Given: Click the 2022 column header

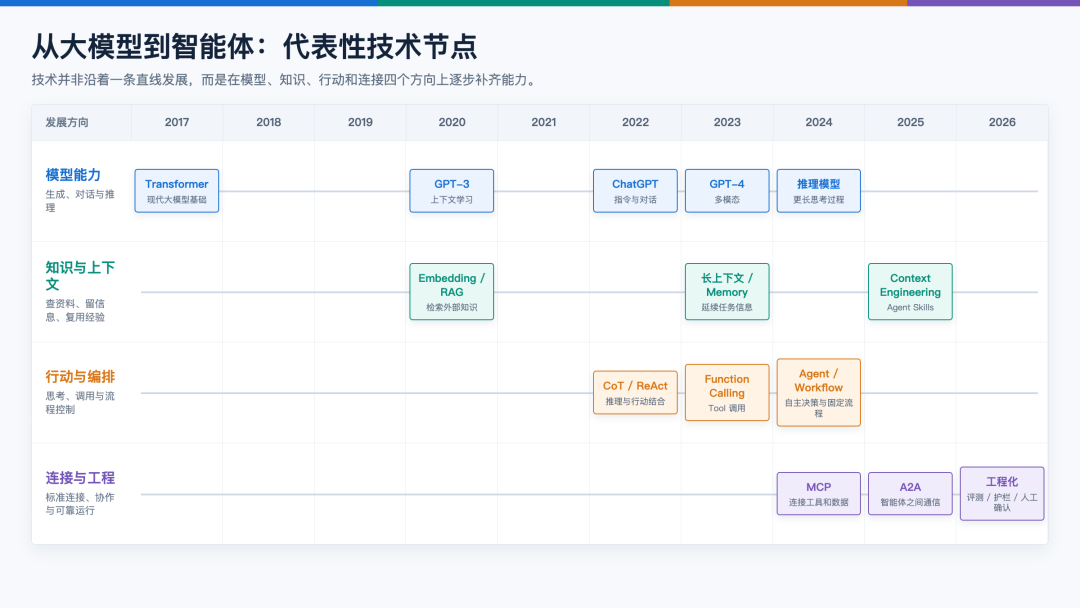Looking at the screenshot, I should coord(635,123).
